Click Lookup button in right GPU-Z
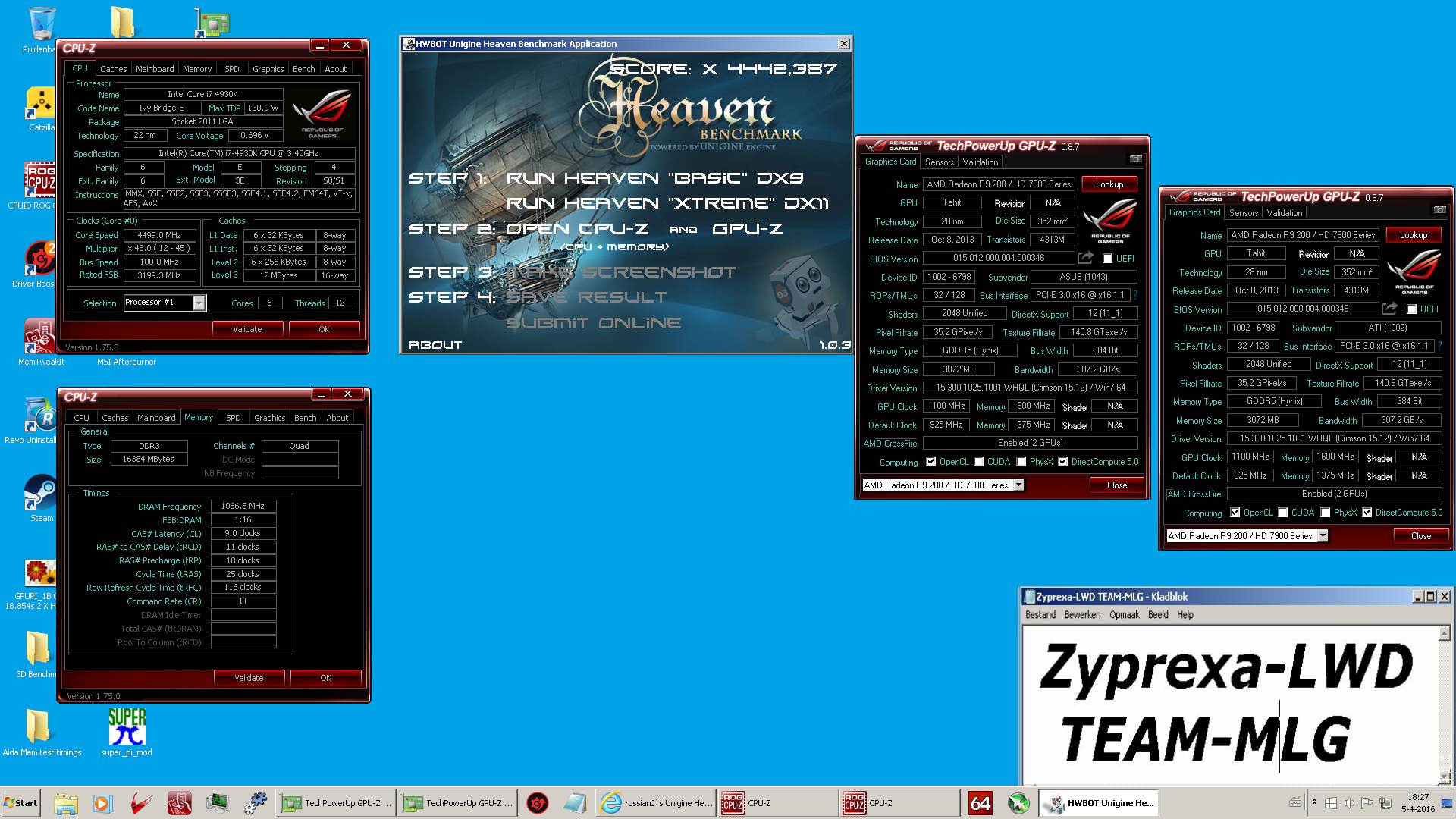Image resolution: width=1456 pixels, height=819 pixels. (x=1414, y=235)
